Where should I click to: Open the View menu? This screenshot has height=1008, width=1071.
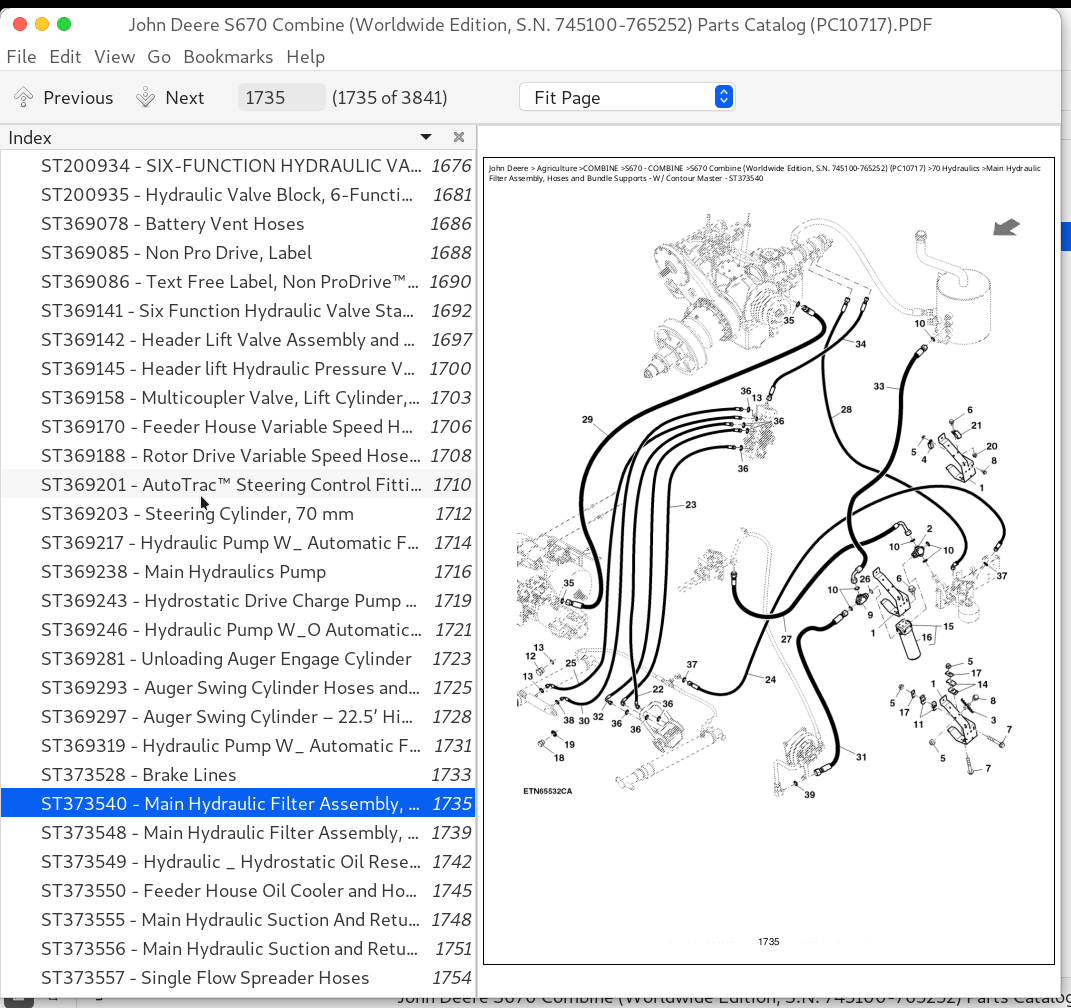pyautogui.click(x=114, y=57)
